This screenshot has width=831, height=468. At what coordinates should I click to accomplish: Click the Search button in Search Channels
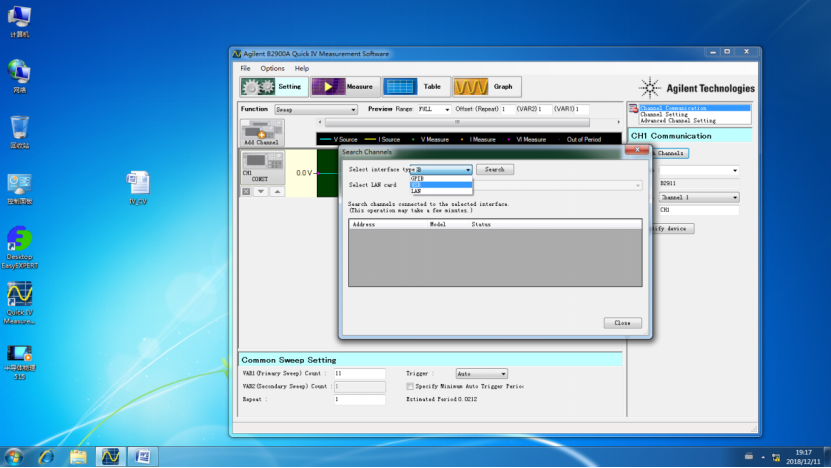[494, 170]
